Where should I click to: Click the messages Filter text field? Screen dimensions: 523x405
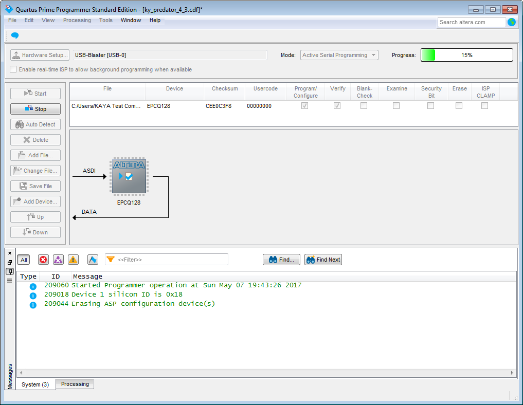tap(166, 260)
